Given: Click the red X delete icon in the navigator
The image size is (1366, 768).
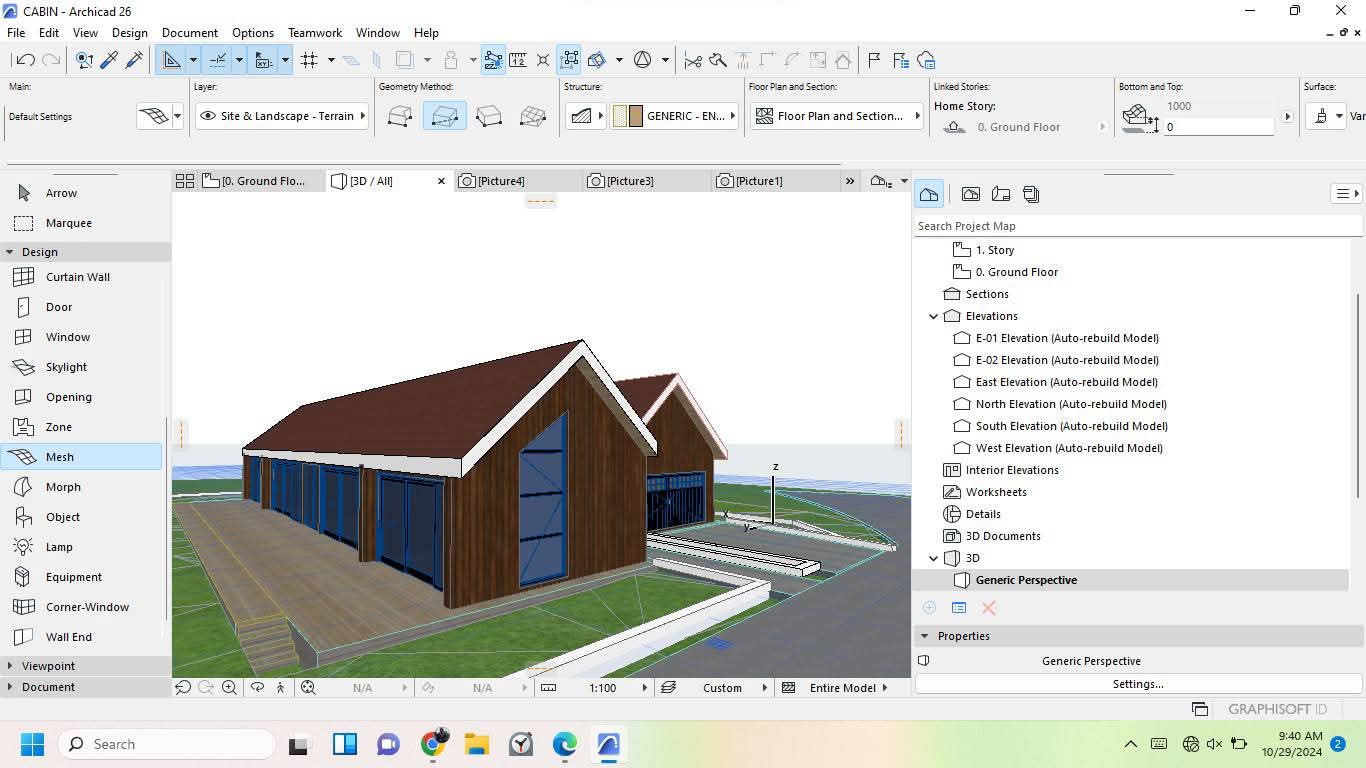Looking at the screenshot, I should pyautogui.click(x=988, y=608).
